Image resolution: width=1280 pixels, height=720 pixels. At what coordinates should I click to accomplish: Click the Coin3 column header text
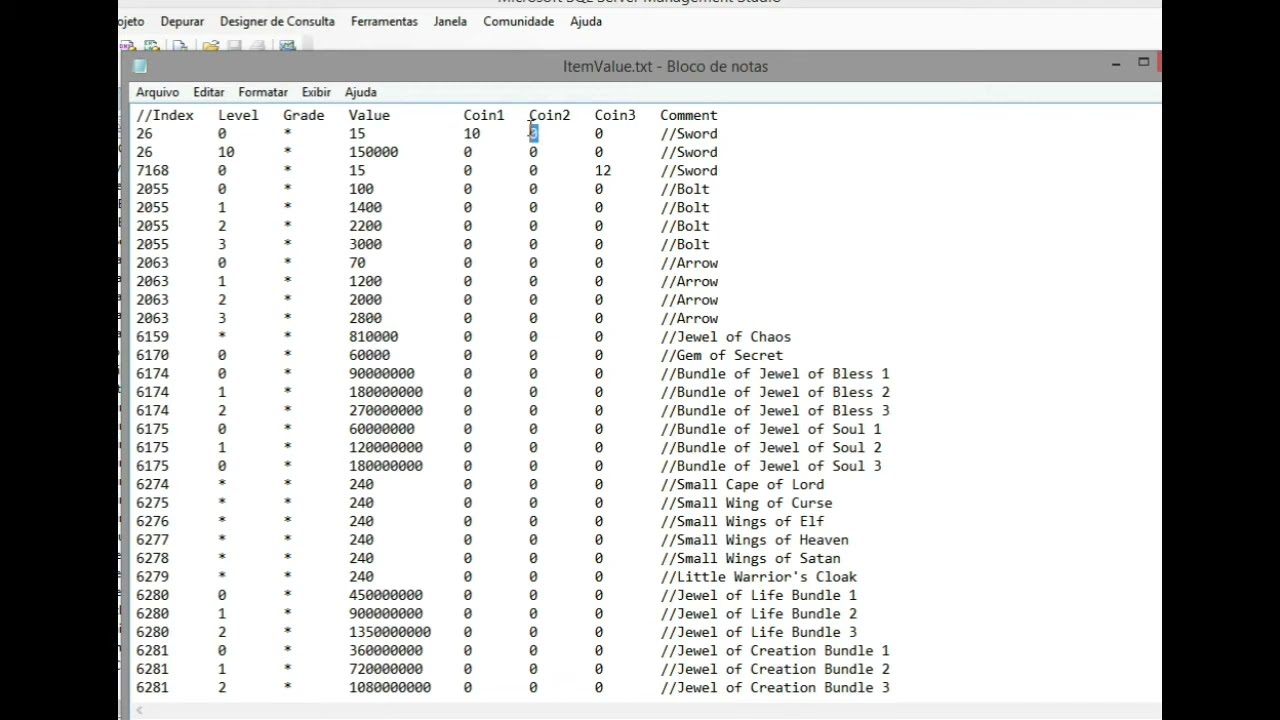(x=615, y=115)
